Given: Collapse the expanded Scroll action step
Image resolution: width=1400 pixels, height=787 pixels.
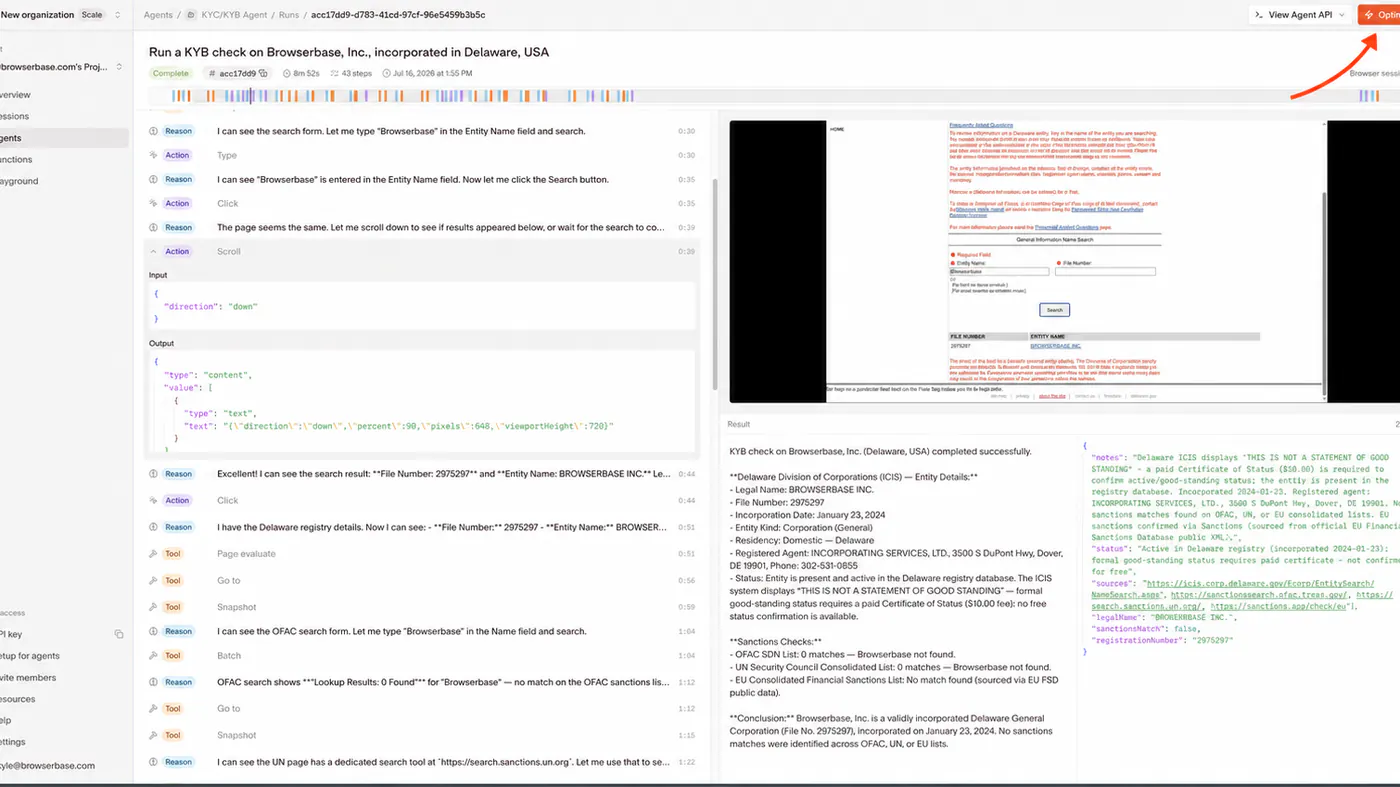Looking at the screenshot, I should pyautogui.click(x=154, y=251).
